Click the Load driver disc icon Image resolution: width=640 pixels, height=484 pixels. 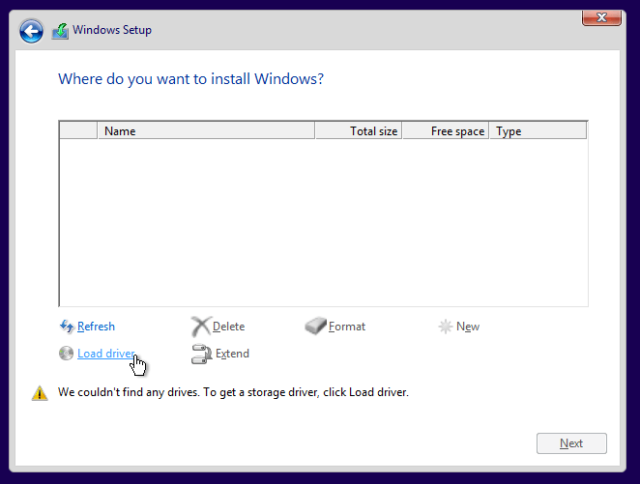pos(66,353)
